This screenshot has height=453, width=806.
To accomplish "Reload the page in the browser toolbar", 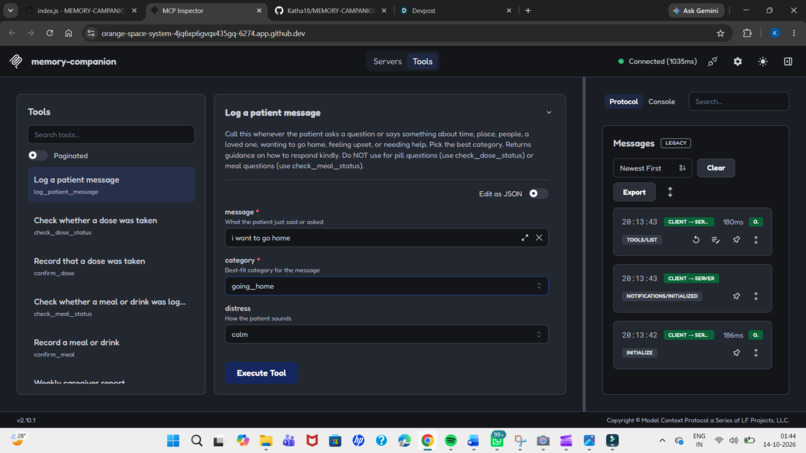I will pyautogui.click(x=49, y=33).
